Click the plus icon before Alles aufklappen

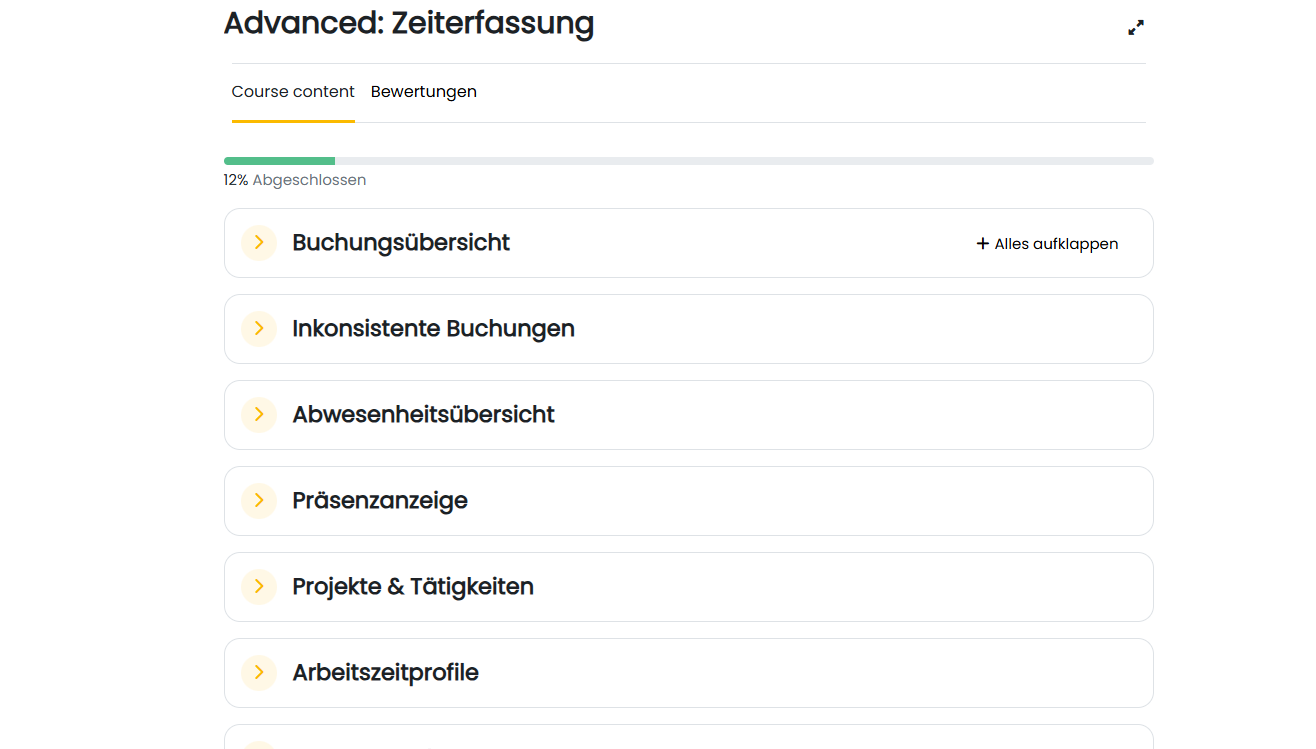pos(982,244)
